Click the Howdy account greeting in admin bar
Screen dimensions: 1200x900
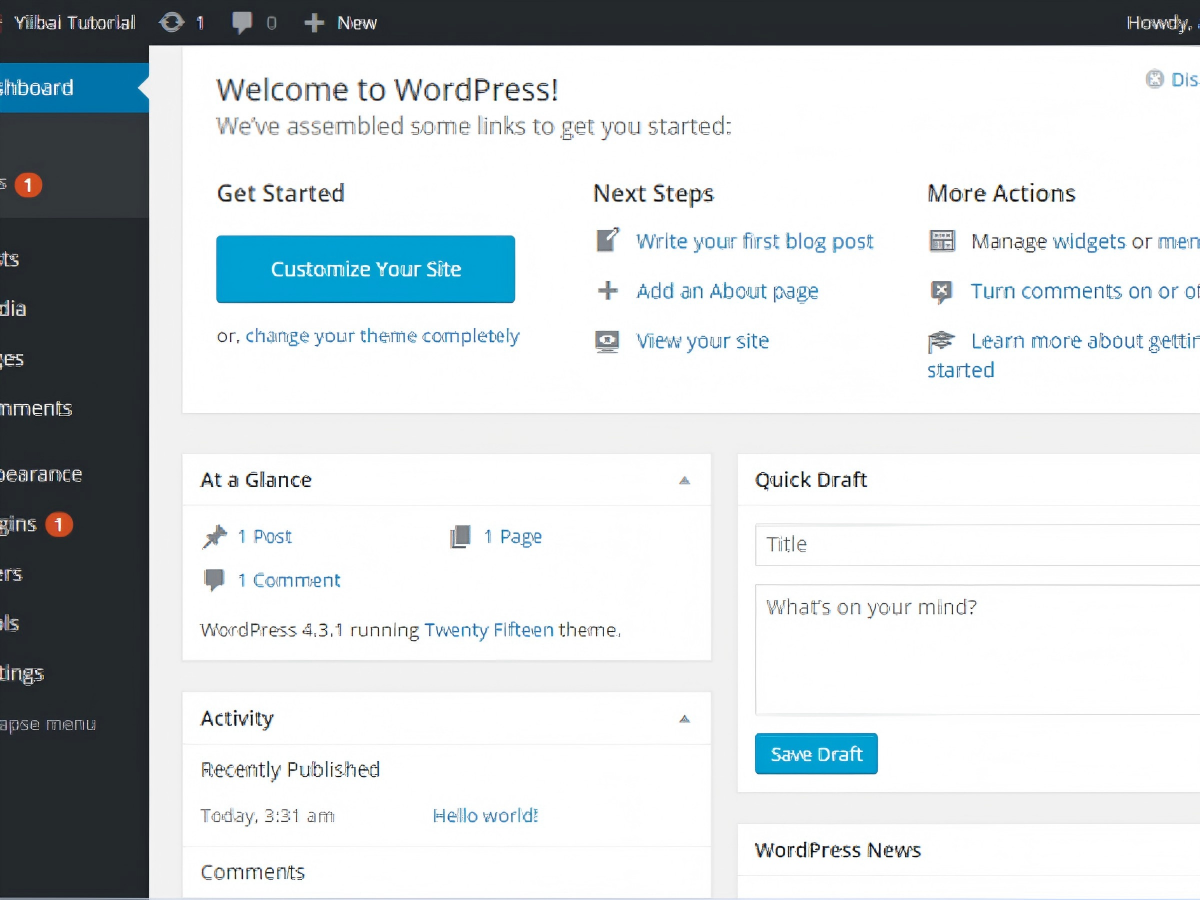(x=1163, y=22)
